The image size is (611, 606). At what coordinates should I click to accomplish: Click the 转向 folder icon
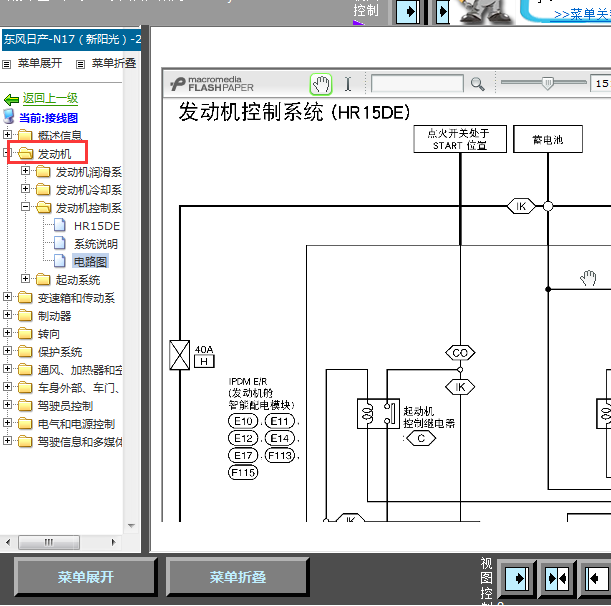pos(25,333)
